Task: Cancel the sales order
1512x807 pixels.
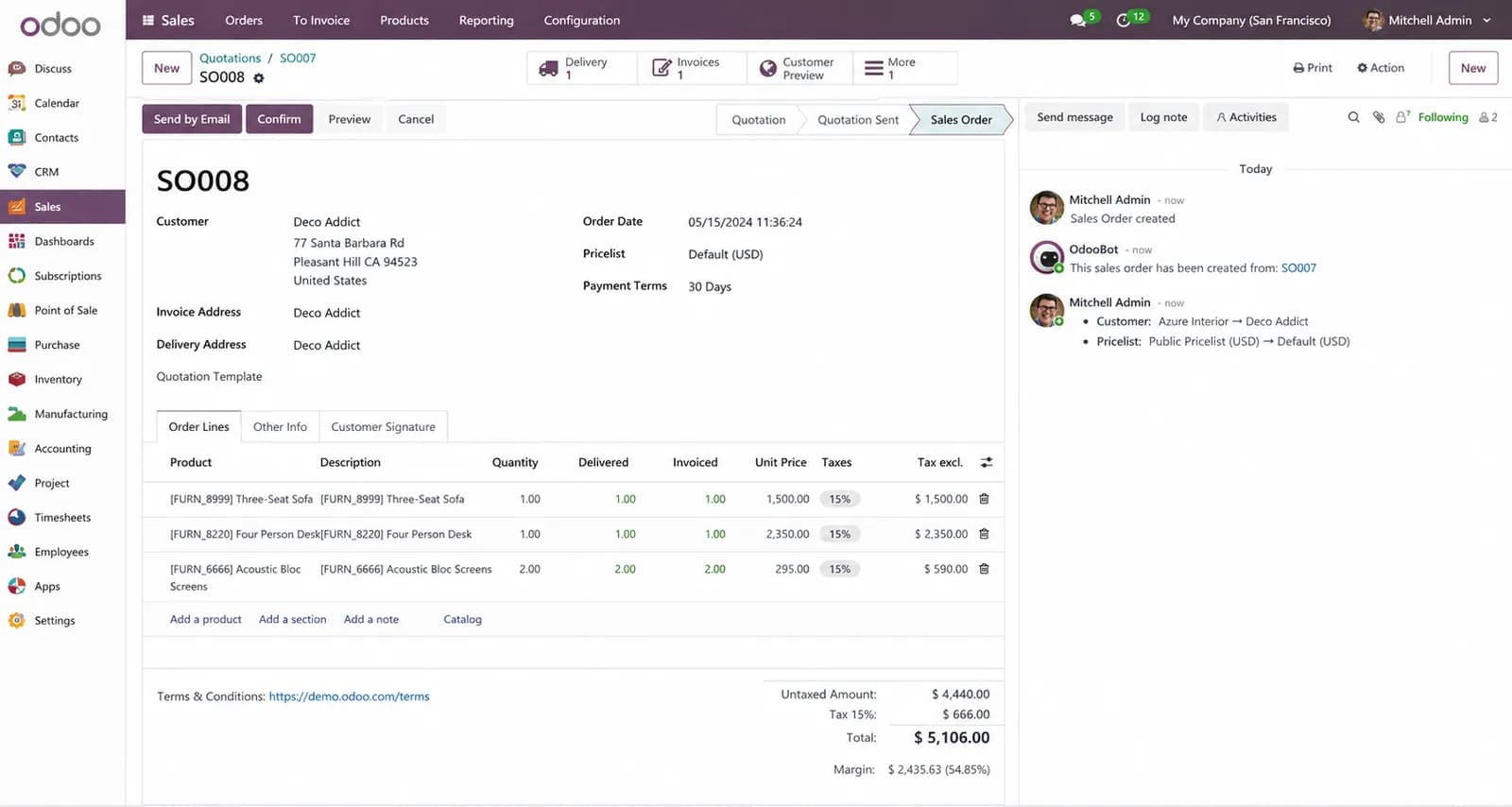Action: [416, 119]
